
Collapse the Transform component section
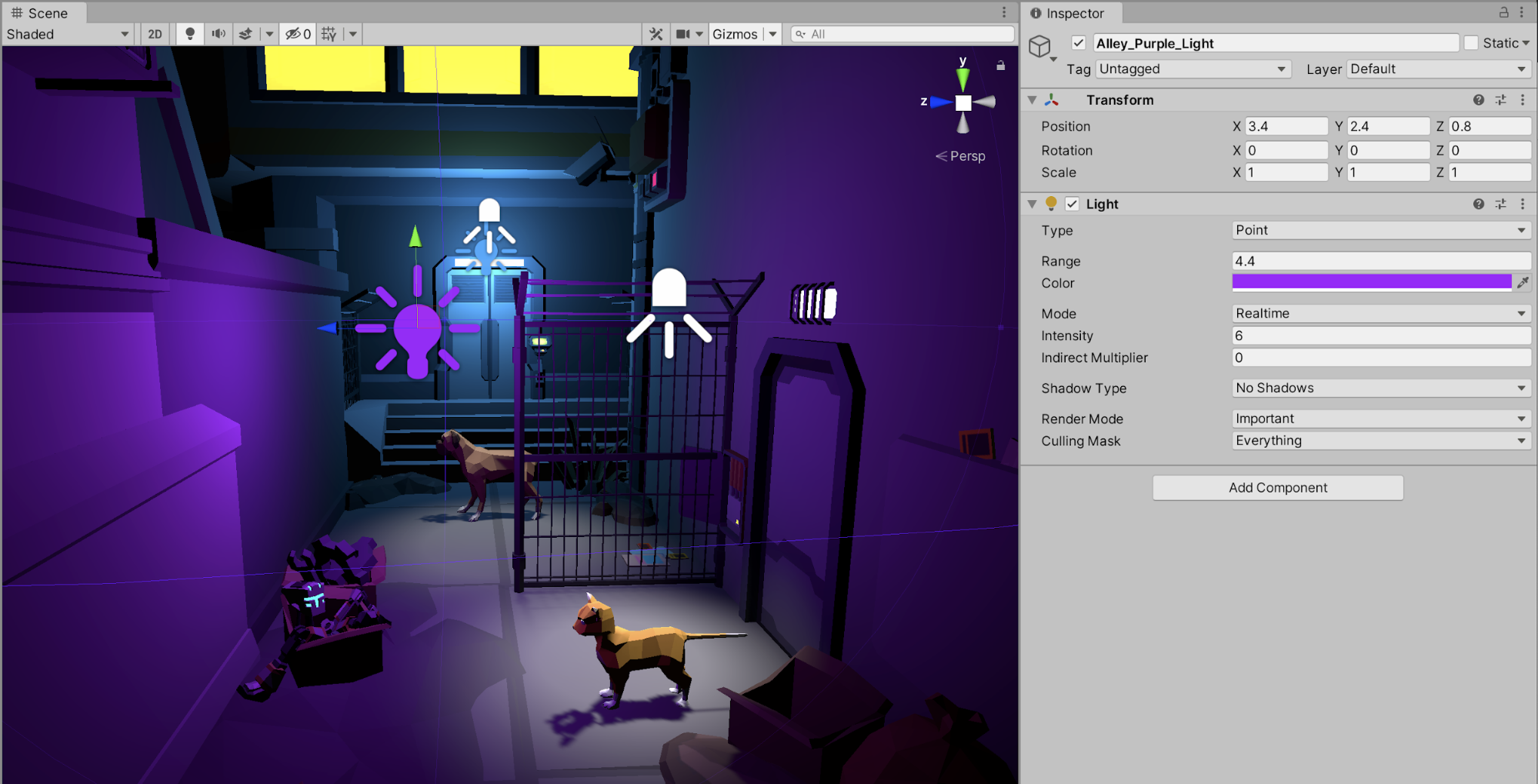pos(1033,100)
